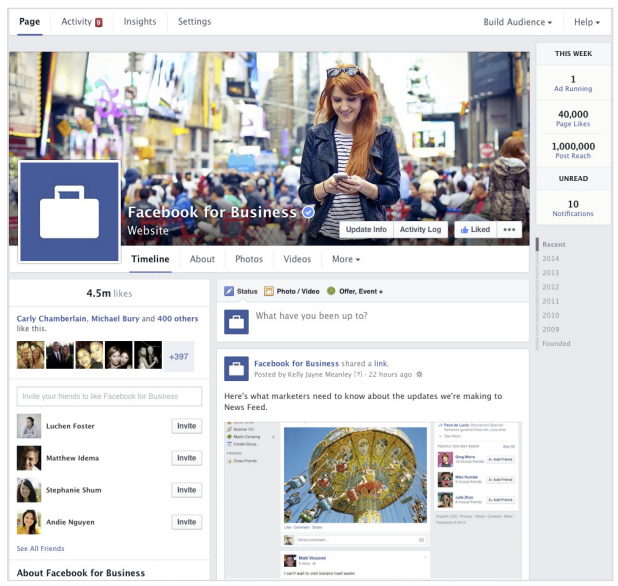Open the Activity tab
Screen dimensions: 618x586
pyautogui.click(x=82, y=22)
